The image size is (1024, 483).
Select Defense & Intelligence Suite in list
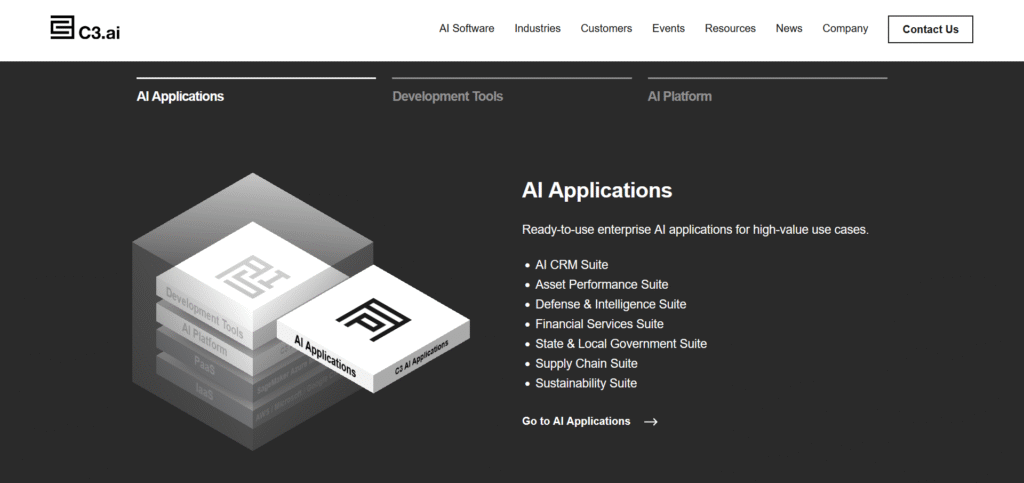click(610, 304)
